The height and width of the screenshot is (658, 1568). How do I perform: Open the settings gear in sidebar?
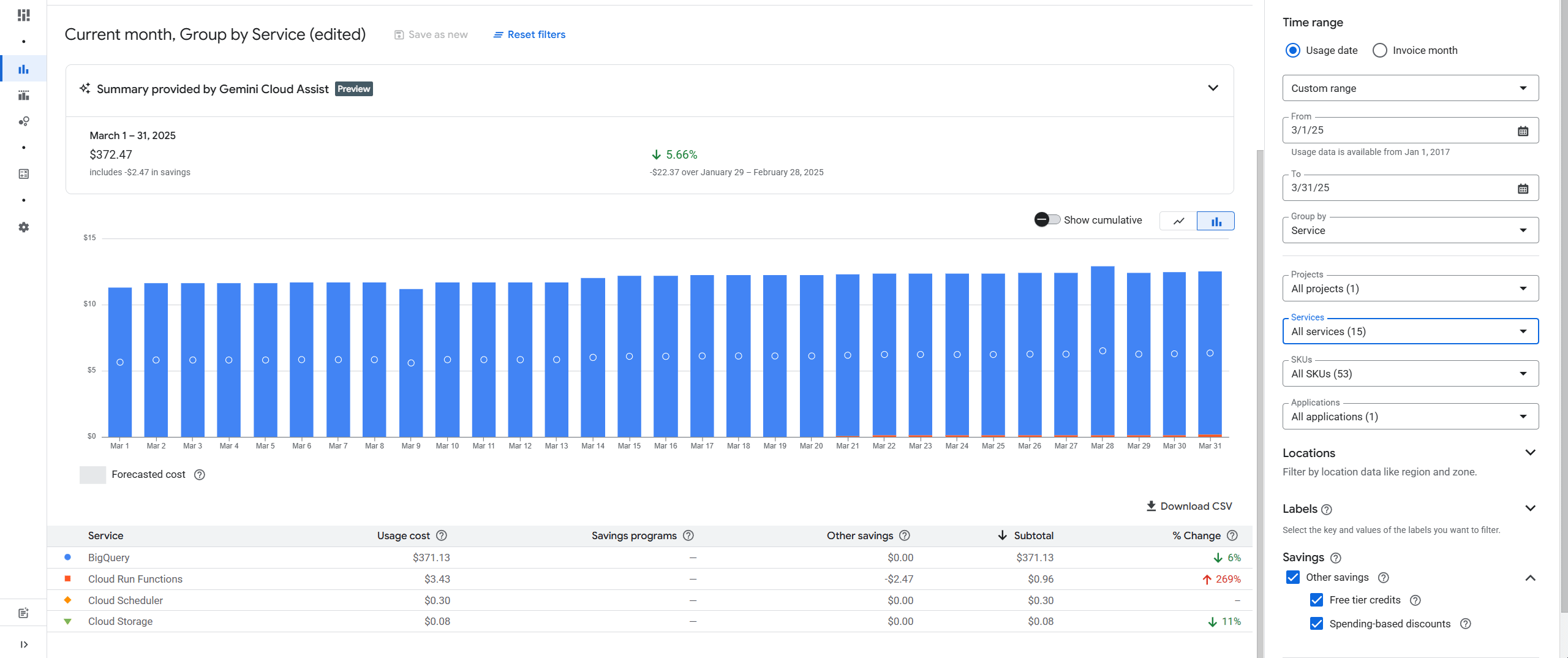(x=24, y=227)
